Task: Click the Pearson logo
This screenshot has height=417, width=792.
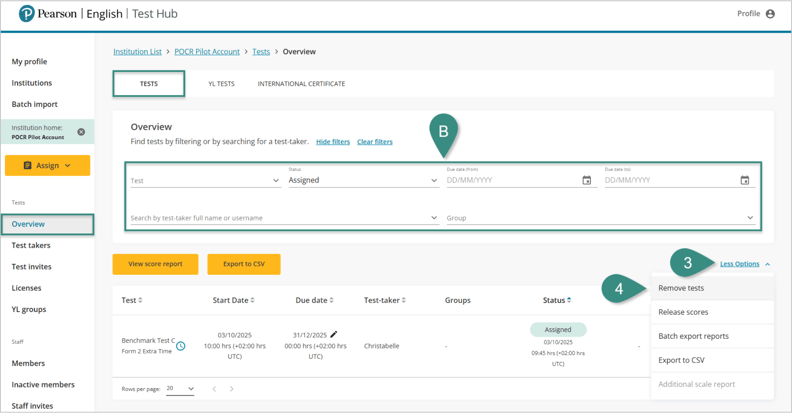Action: point(27,14)
